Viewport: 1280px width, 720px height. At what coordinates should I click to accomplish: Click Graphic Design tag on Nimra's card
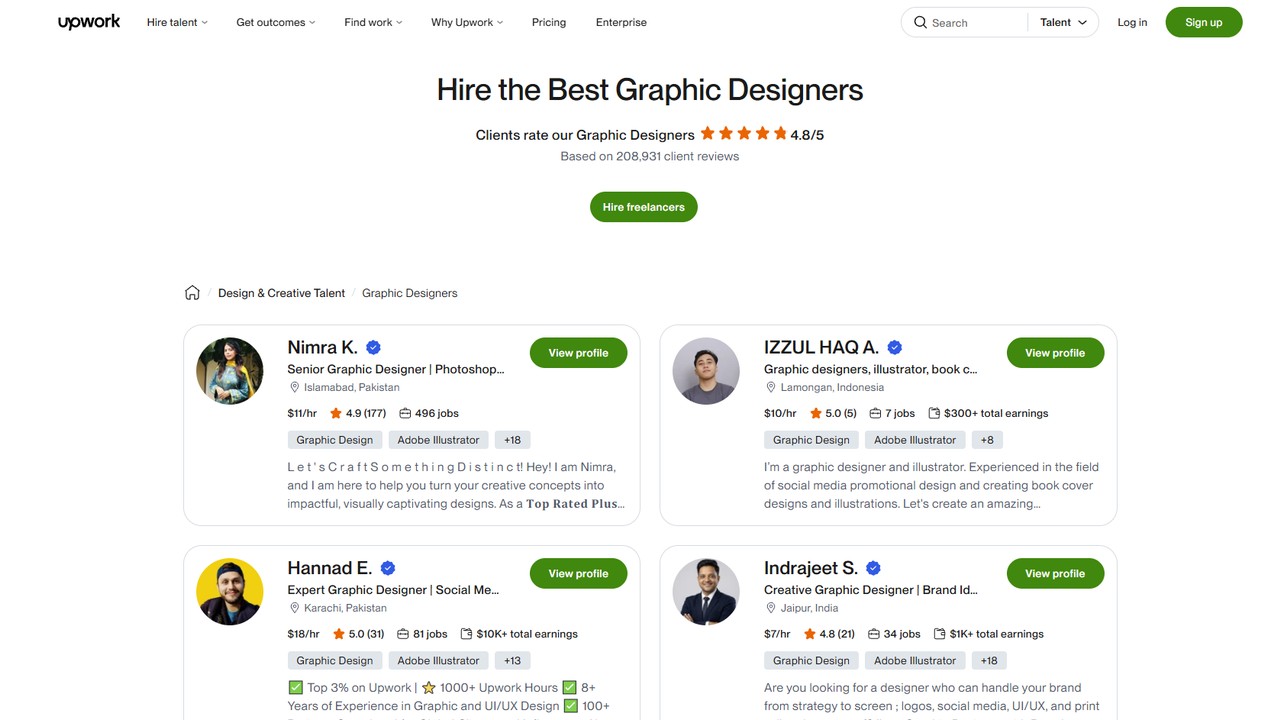[x=335, y=440]
